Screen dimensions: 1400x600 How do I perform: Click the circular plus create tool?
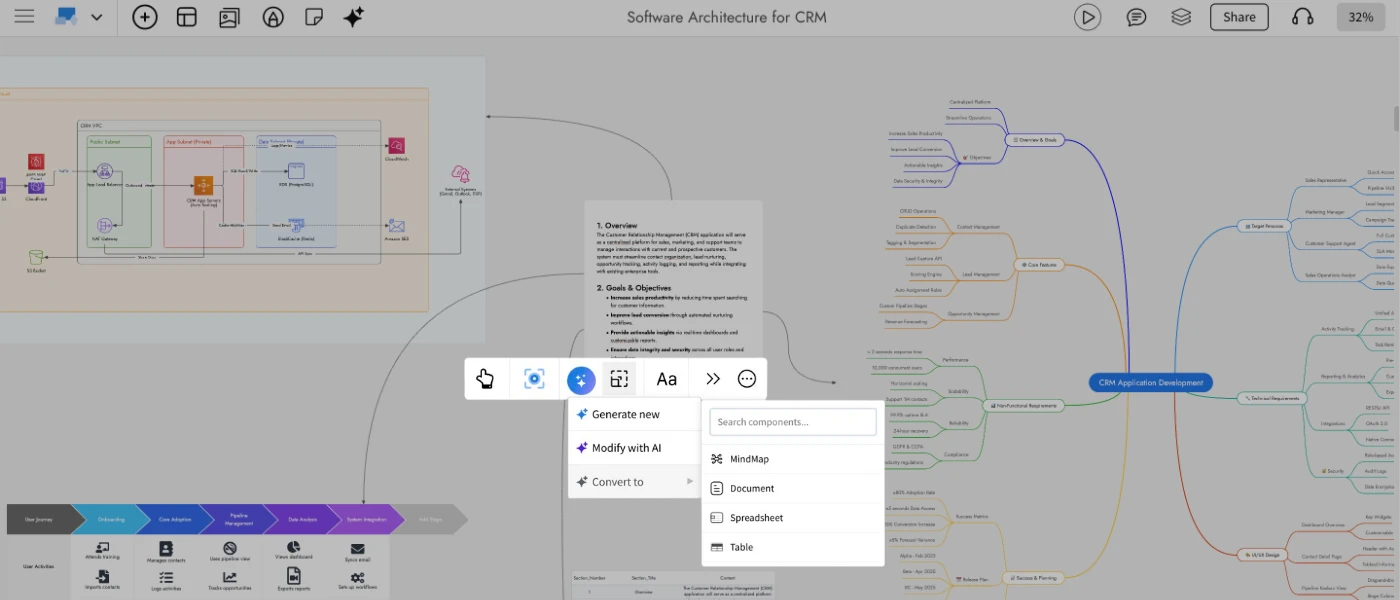click(145, 17)
